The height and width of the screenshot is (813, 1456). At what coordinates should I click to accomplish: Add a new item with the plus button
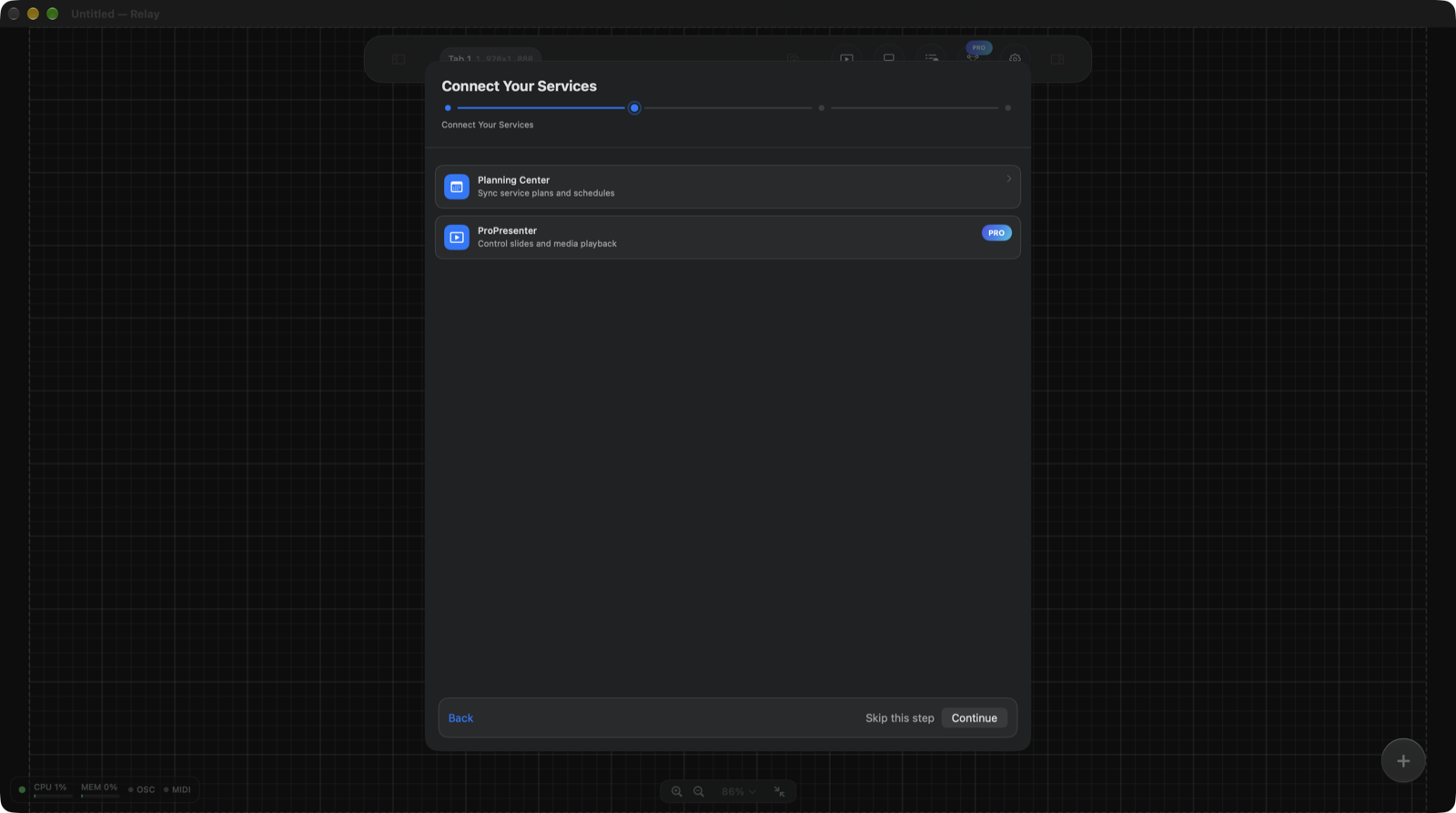pos(1403,761)
